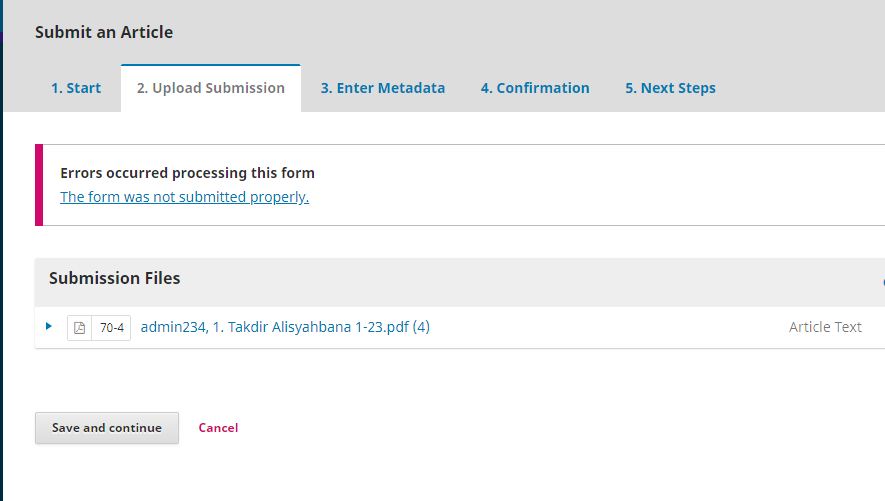Viewport: 885px width, 501px height.
Task: Click 'The form was not submitted properly' link
Action: [x=184, y=197]
